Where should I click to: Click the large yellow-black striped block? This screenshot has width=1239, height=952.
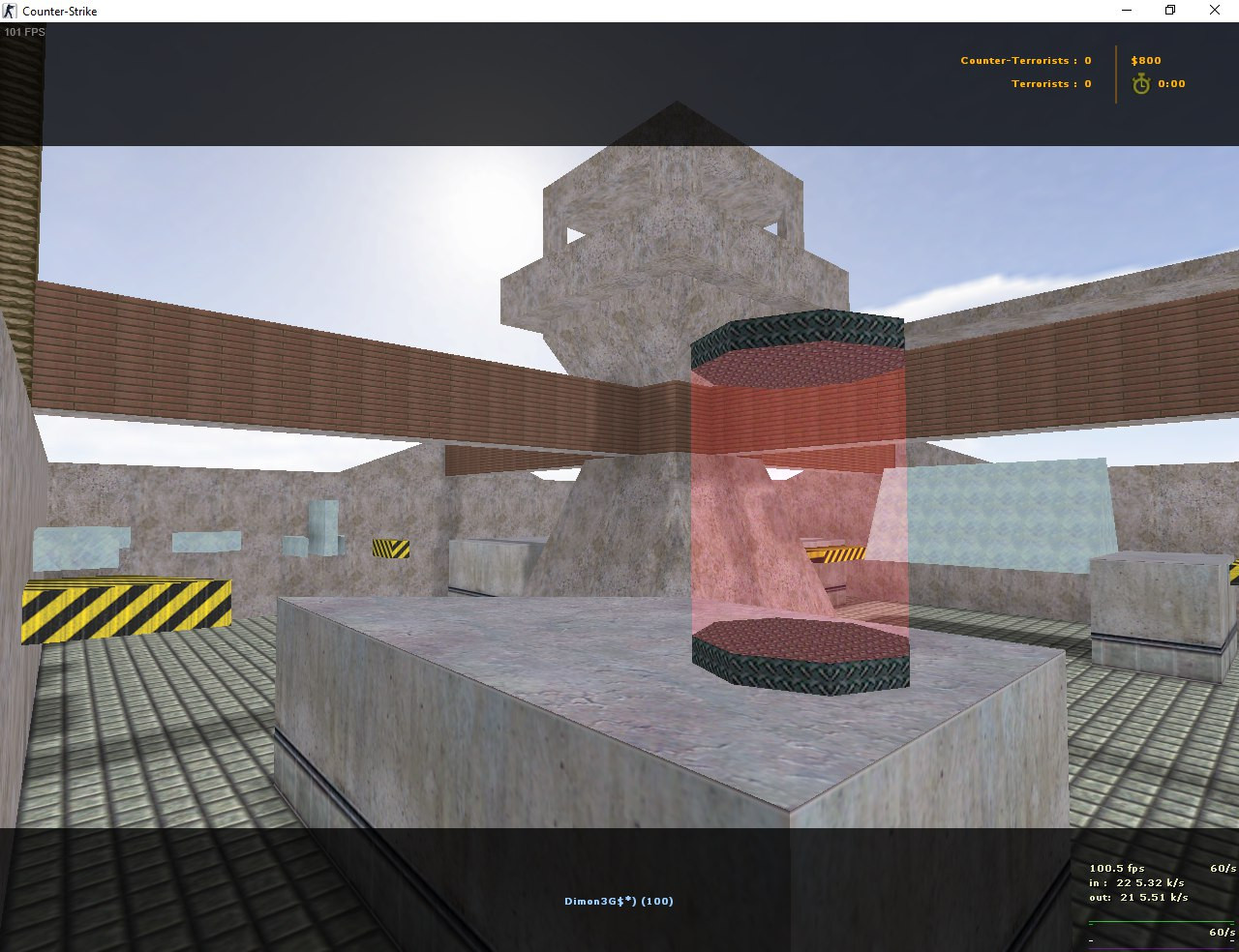[x=126, y=608]
